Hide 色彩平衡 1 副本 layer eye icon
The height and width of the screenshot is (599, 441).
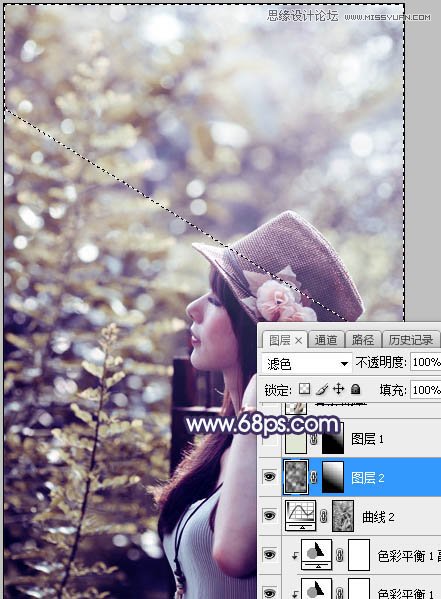[x=269, y=554]
